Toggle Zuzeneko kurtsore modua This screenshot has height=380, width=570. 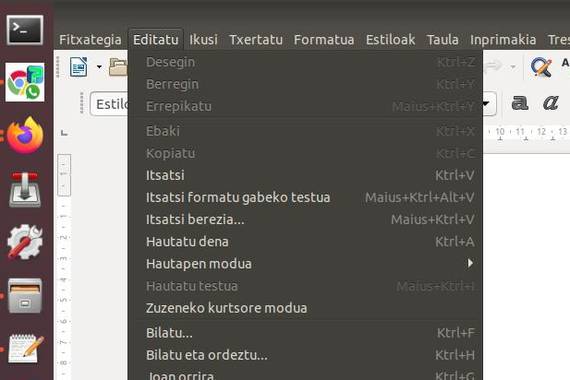tap(305, 308)
